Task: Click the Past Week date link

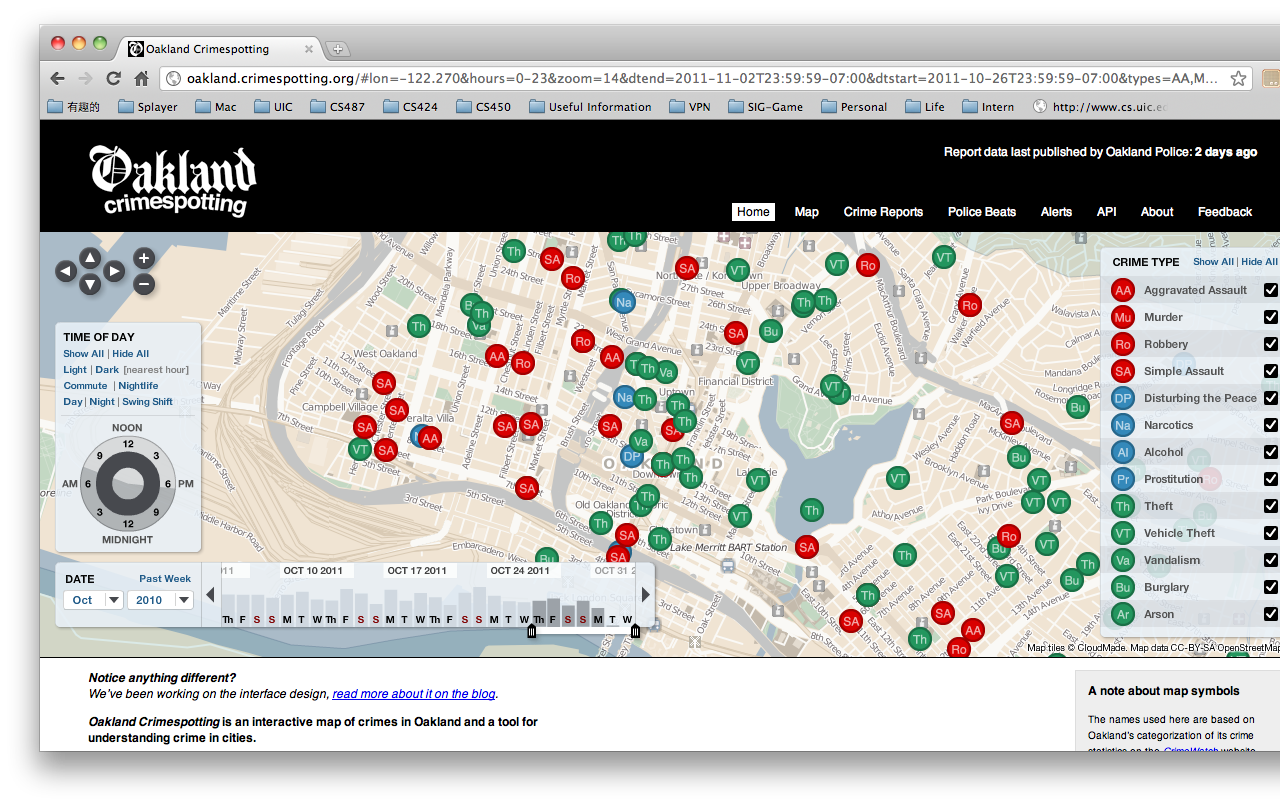Action: 165,579
